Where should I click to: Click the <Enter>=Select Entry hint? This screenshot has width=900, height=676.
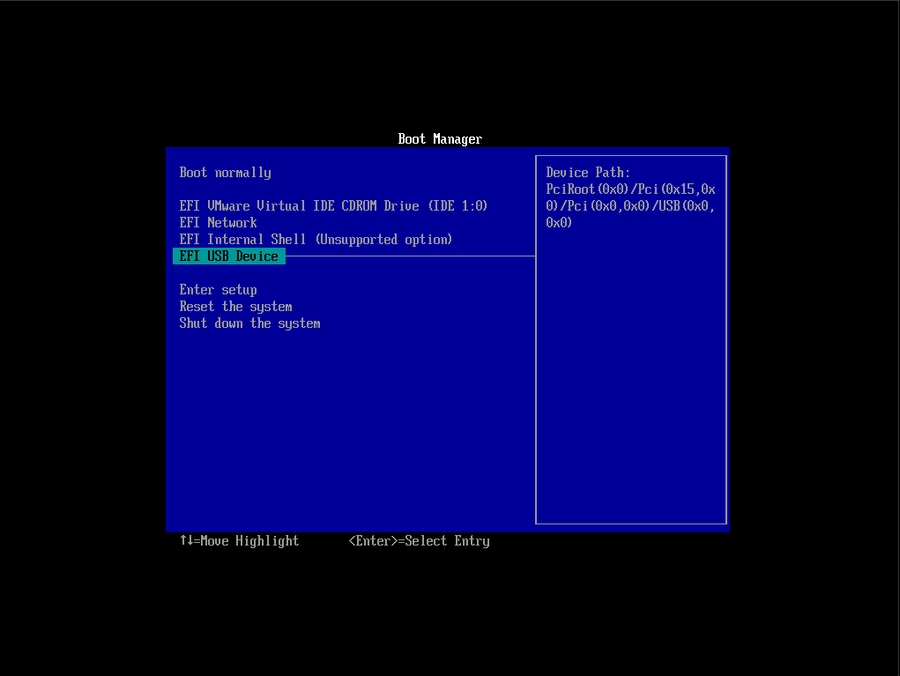[419, 541]
